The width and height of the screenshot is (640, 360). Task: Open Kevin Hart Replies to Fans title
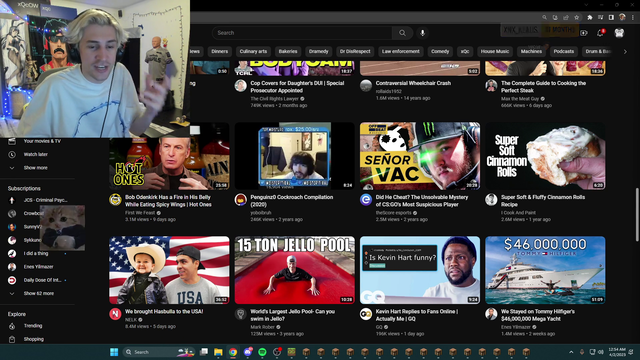(x=417, y=315)
